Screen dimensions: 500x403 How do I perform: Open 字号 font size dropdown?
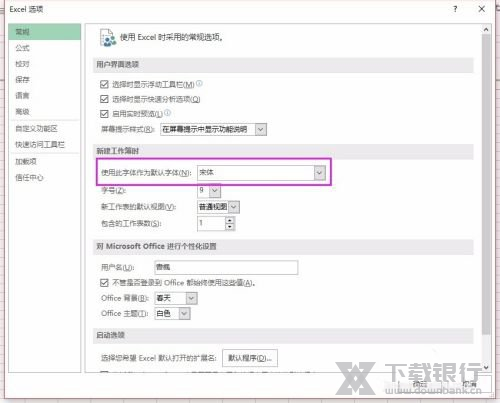tap(215, 191)
